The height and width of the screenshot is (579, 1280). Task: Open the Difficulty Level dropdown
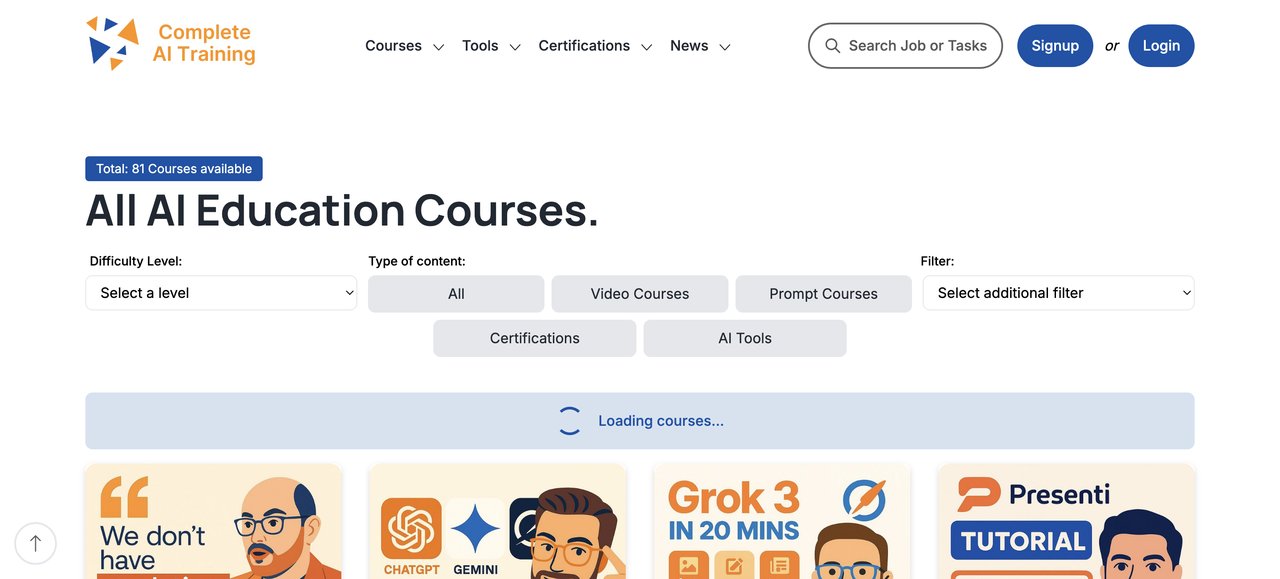[221, 293]
